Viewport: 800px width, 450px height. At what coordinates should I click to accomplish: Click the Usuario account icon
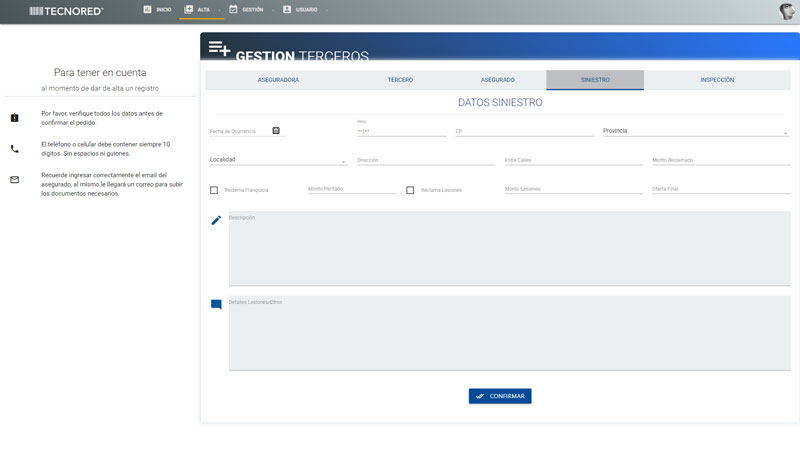(287, 9)
